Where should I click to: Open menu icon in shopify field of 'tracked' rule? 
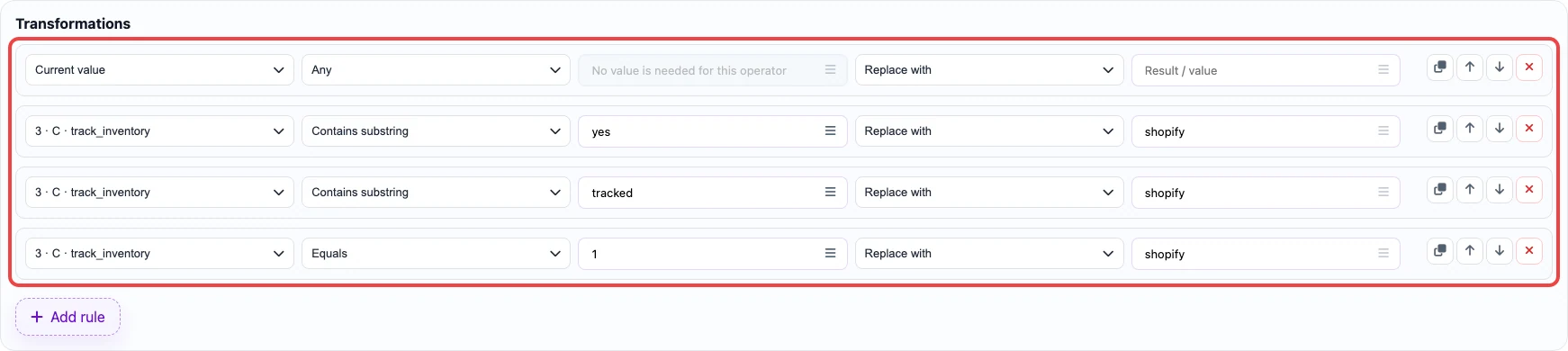coord(1383,192)
